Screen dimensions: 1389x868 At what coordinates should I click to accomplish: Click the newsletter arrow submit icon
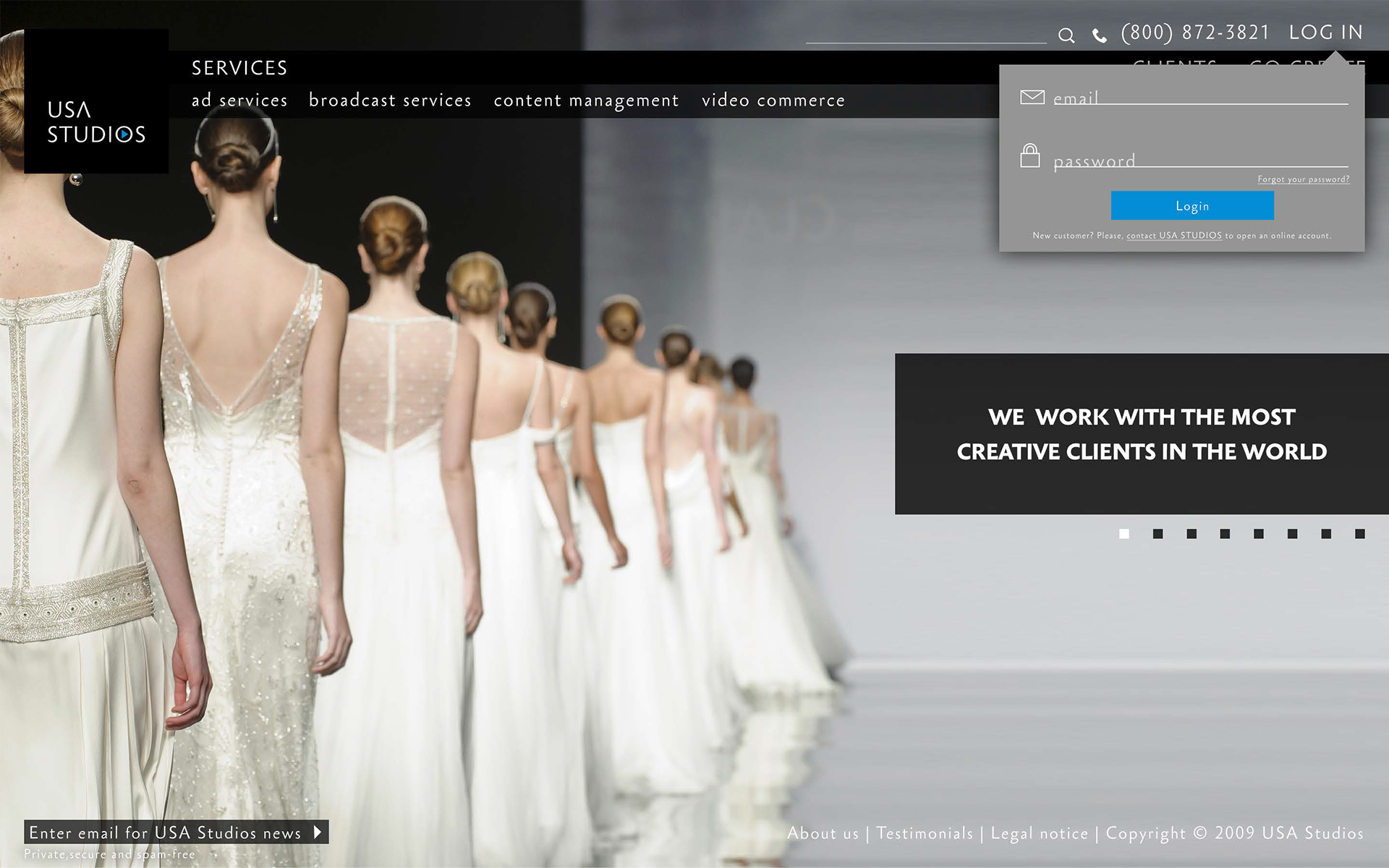click(318, 832)
